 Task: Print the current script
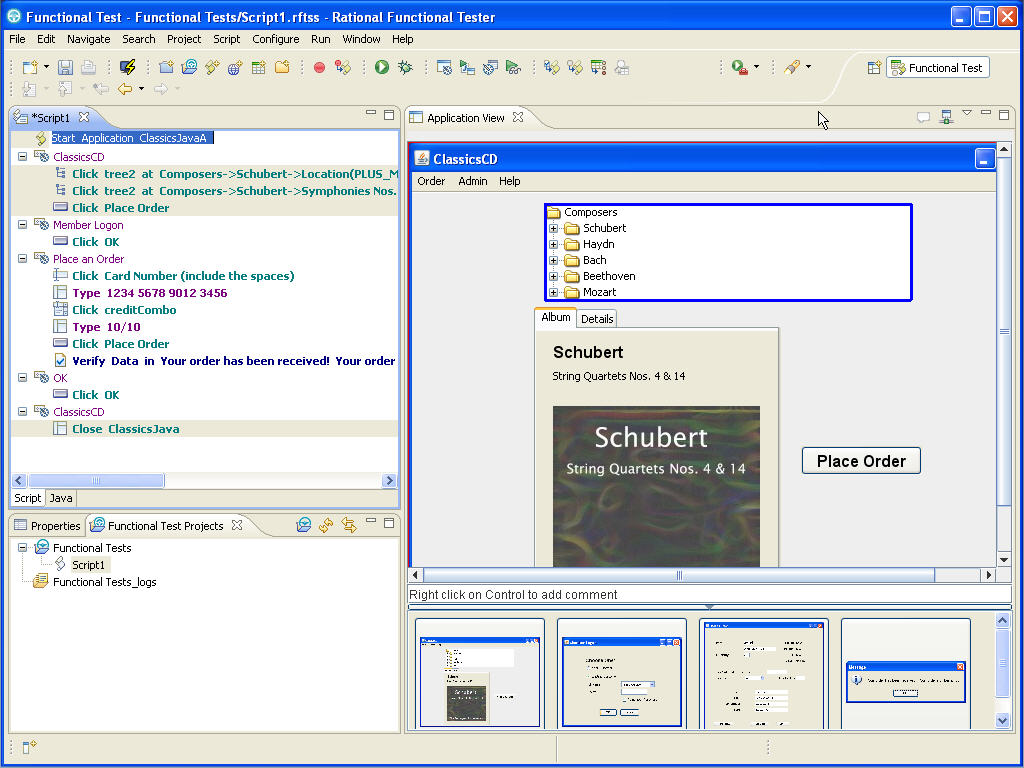point(89,67)
